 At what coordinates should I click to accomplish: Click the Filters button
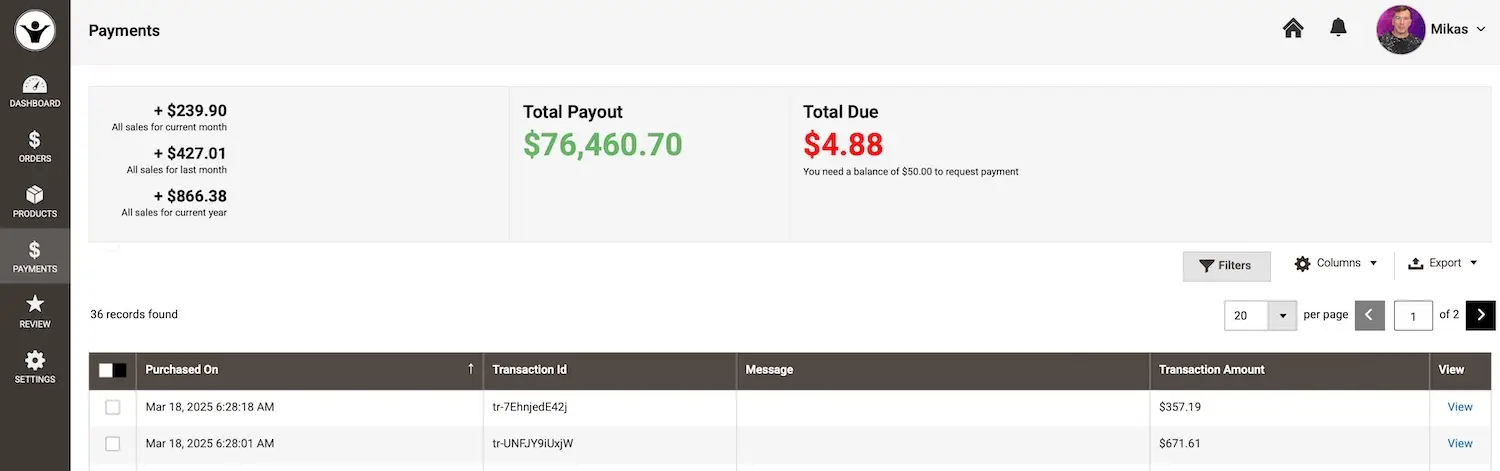1226,266
